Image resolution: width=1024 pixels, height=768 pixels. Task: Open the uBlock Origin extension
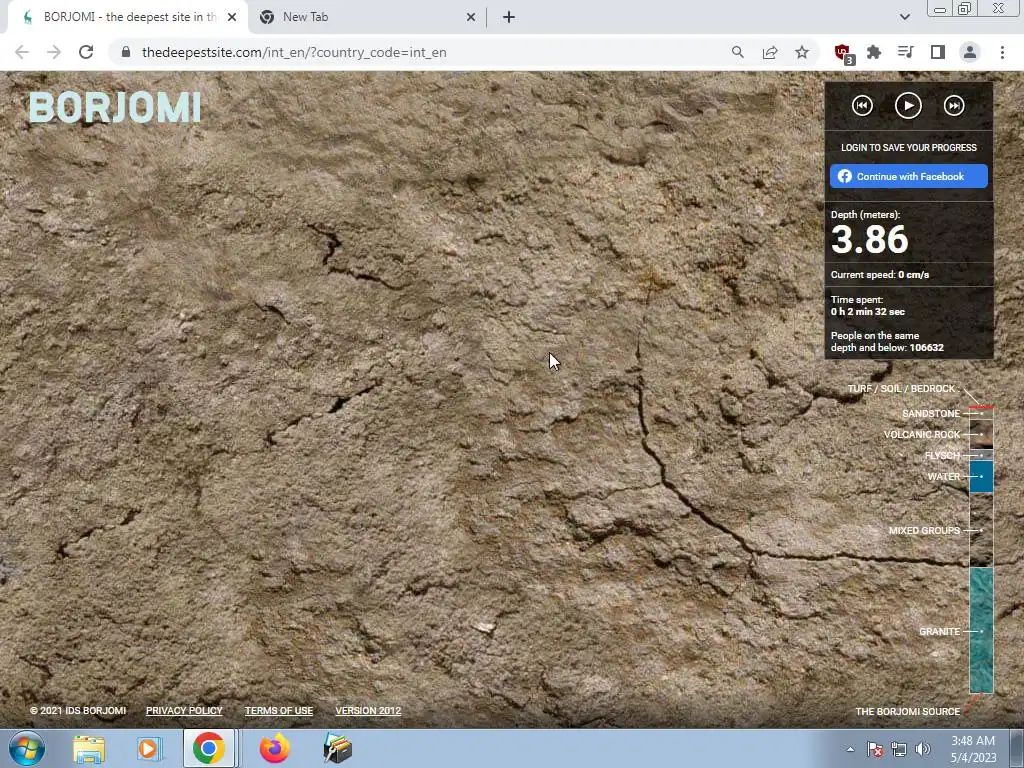843,53
